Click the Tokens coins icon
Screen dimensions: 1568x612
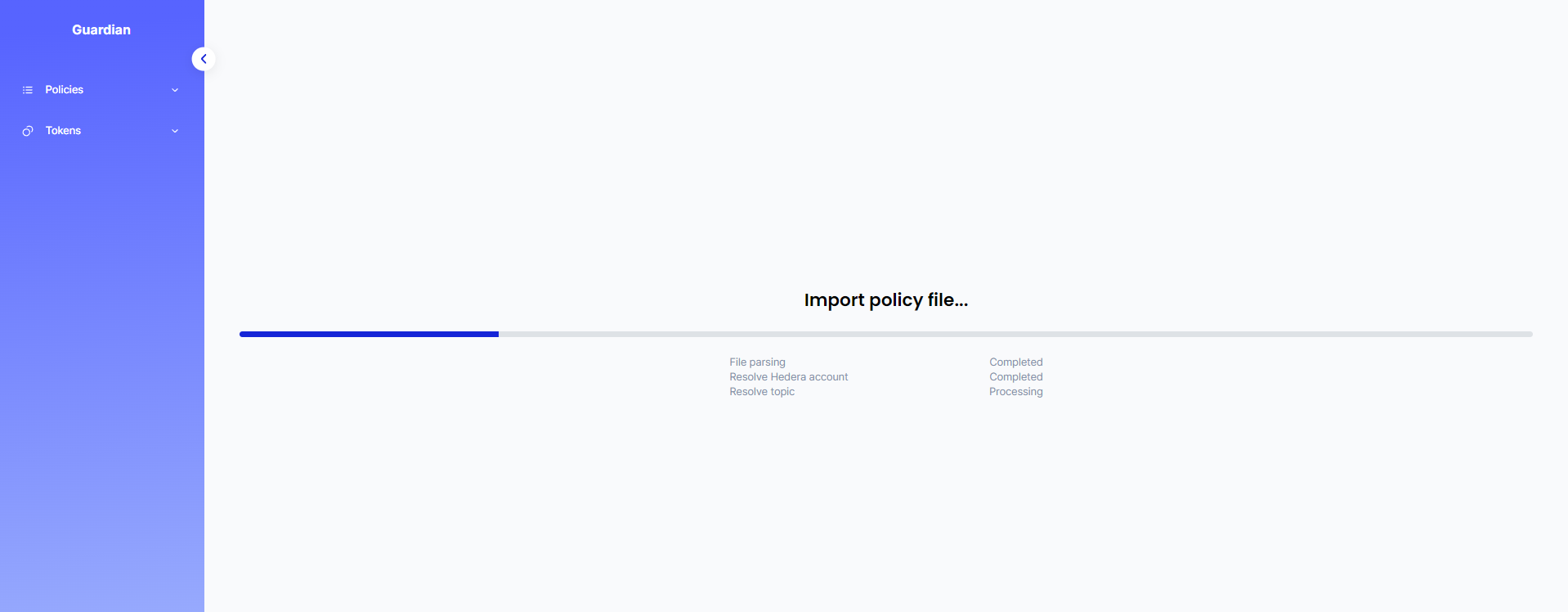(x=28, y=131)
